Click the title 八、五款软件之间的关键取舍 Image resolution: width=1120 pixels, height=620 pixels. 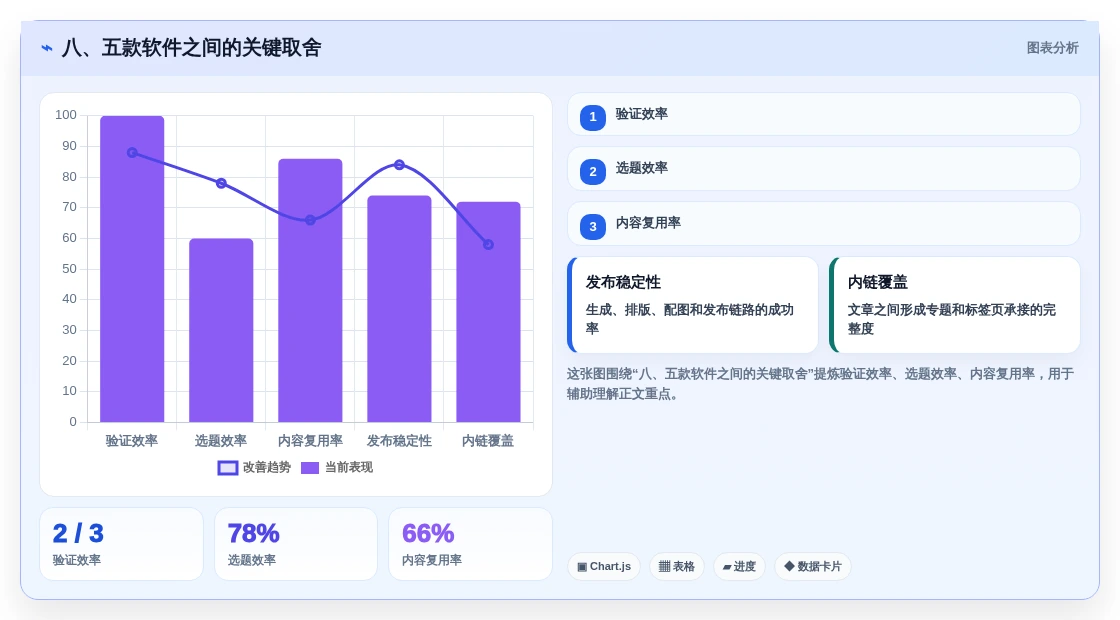coord(191,48)
